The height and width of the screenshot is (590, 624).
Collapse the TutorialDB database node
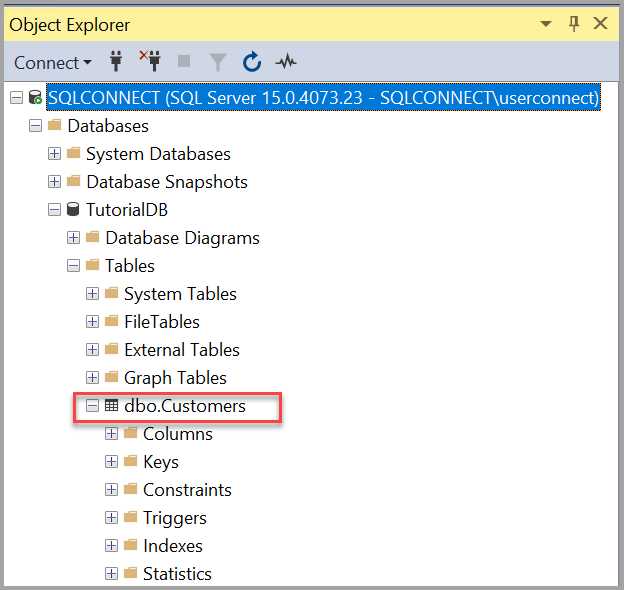pyautogui.click(x=55, y=210)
